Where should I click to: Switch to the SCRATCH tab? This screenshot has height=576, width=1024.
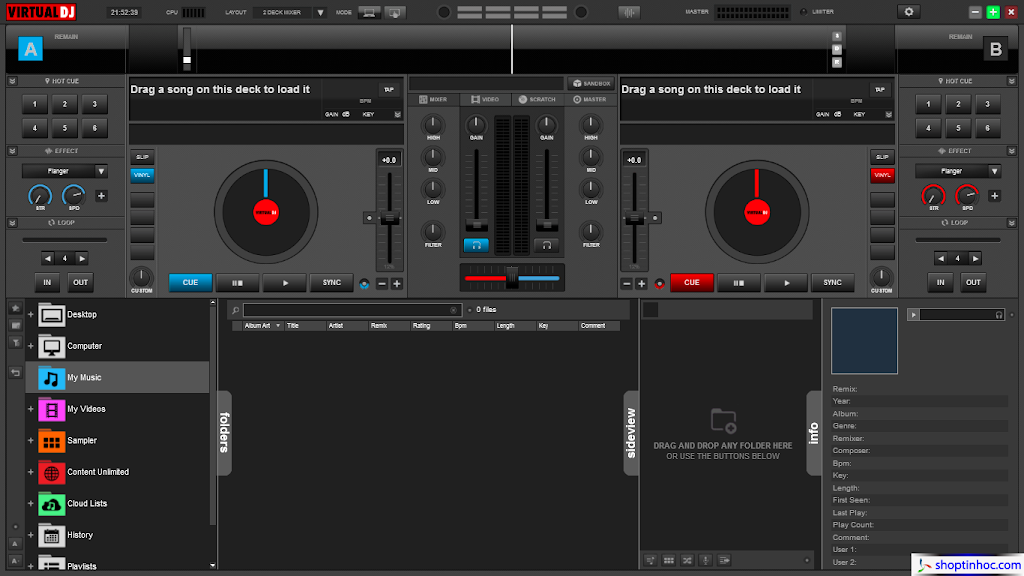coord(537,100)
